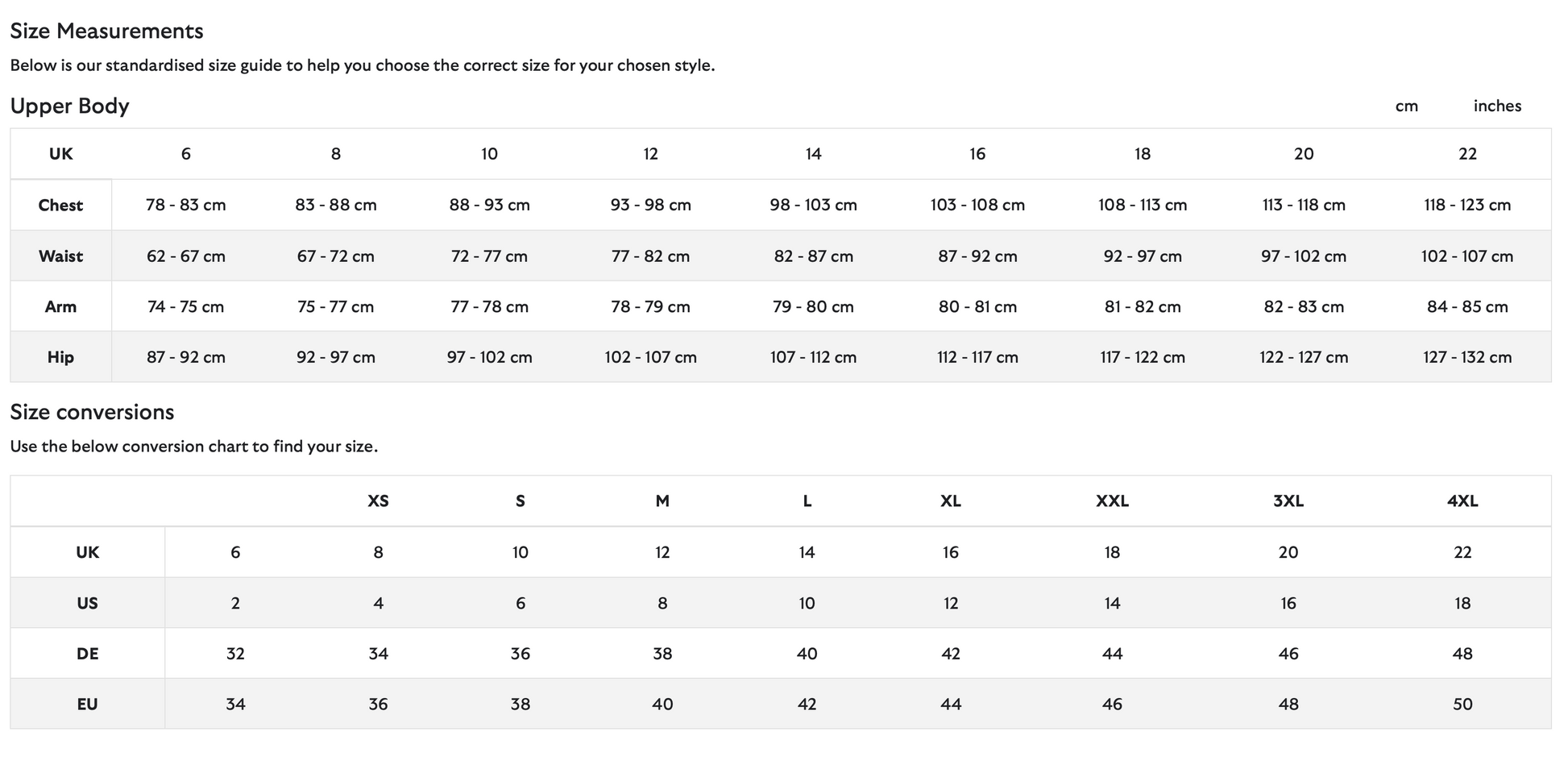Select the DE row in conversion chart
The width and height of the screenshot is (1568, 765).
[x=87, y=654]
